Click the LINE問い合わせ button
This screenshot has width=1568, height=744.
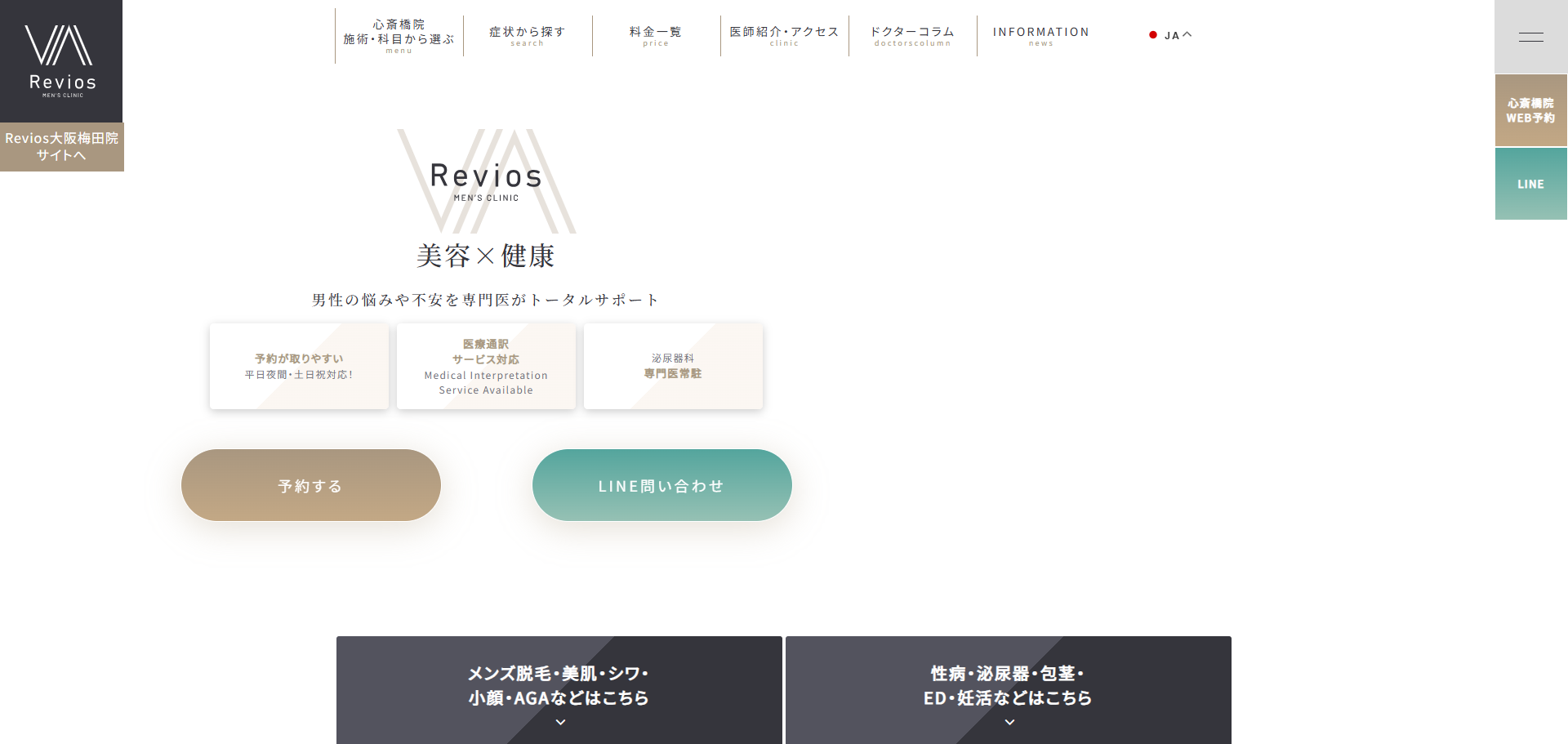pos(662,485)
